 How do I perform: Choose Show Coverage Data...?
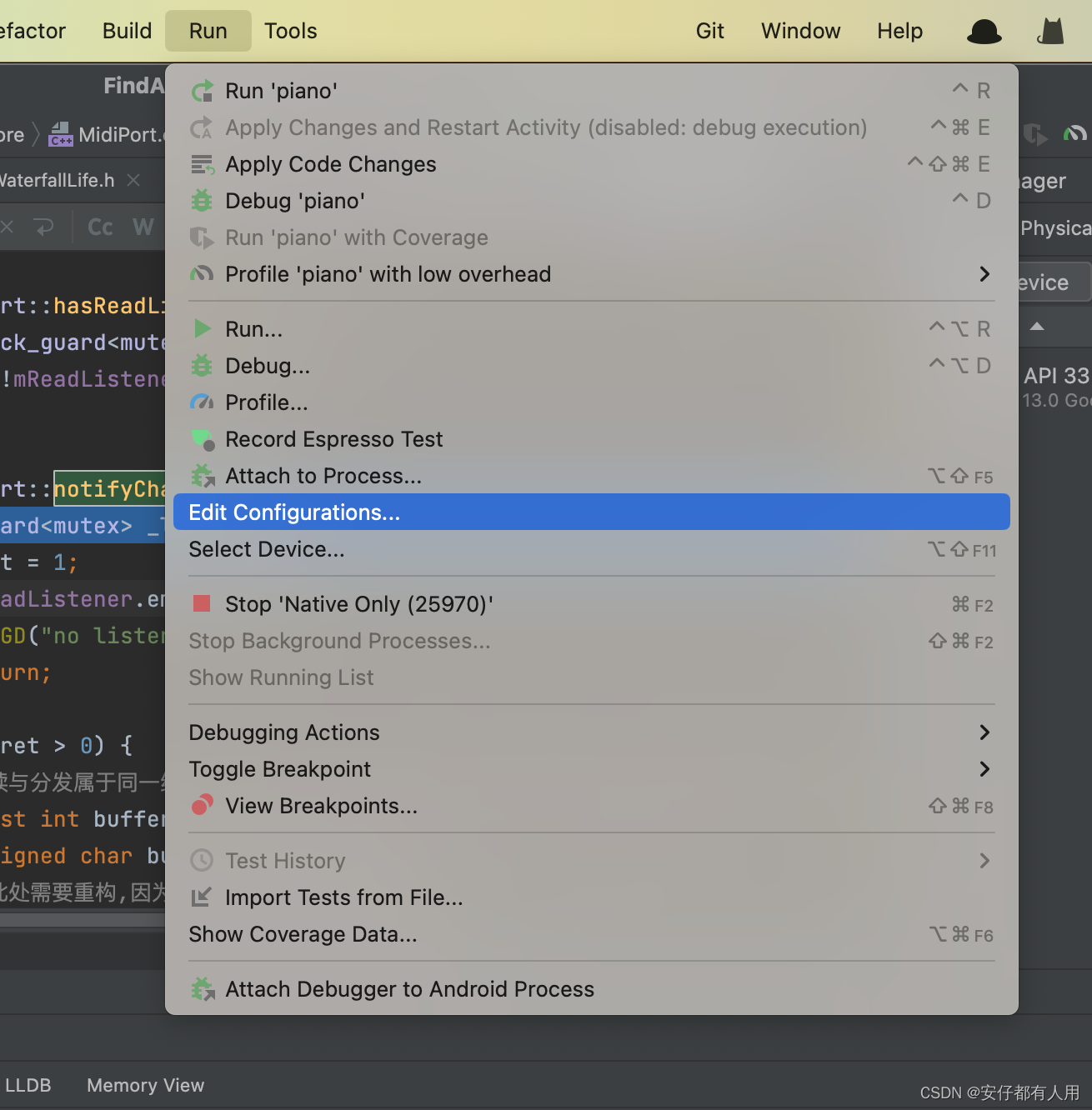point(592,934)
